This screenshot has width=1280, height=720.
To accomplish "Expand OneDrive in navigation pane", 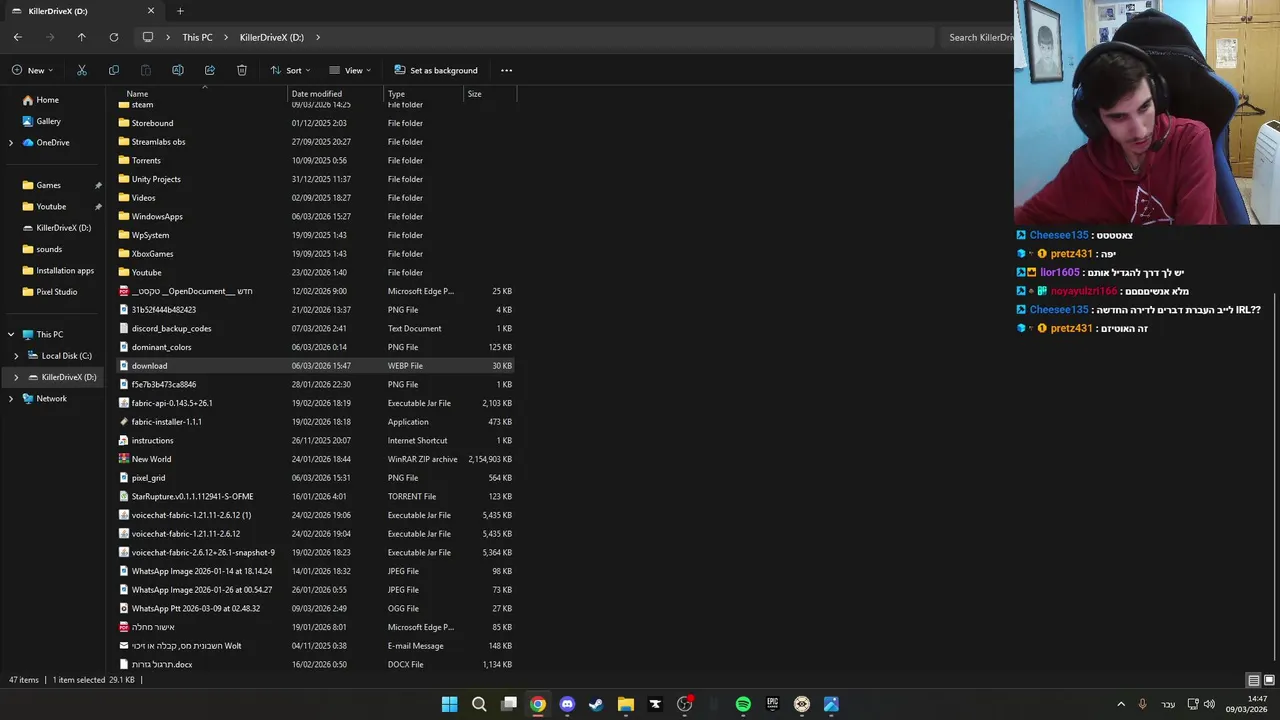I will [x=11, y=143].
